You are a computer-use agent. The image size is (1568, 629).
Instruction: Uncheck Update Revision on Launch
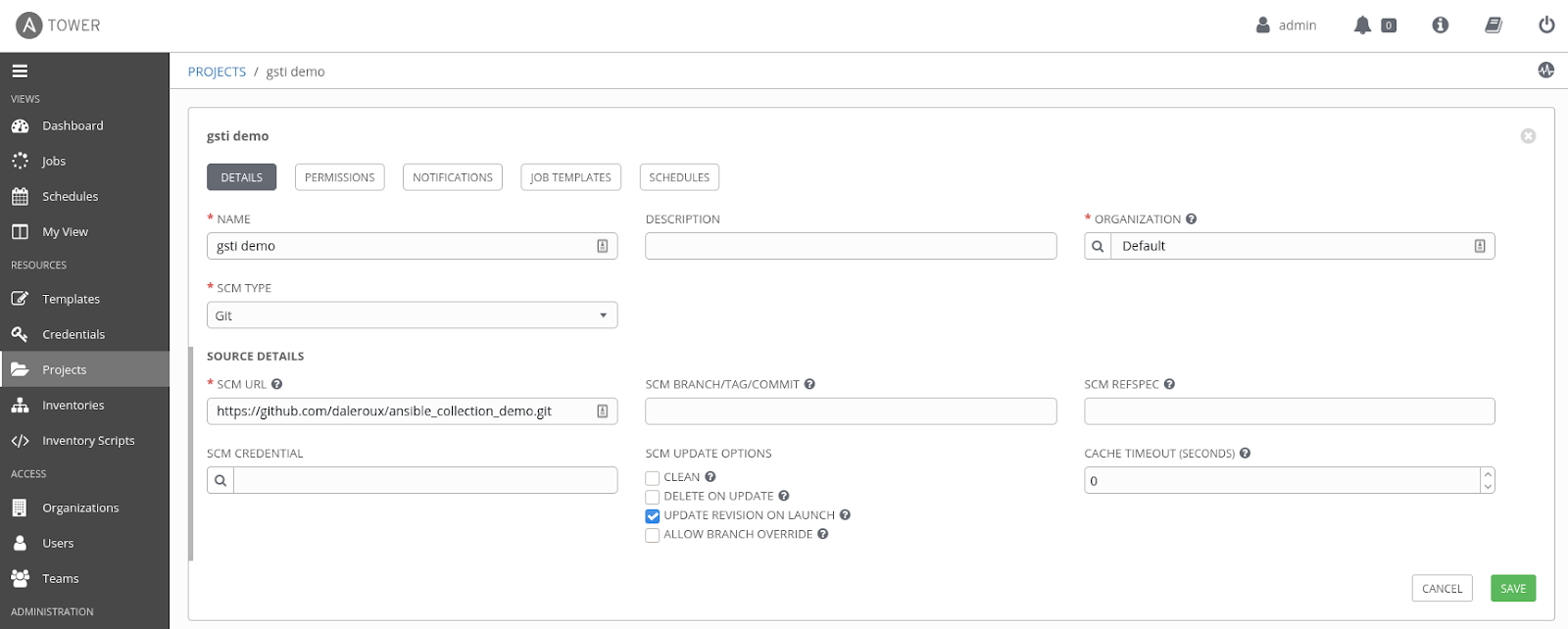pos(652,516)
